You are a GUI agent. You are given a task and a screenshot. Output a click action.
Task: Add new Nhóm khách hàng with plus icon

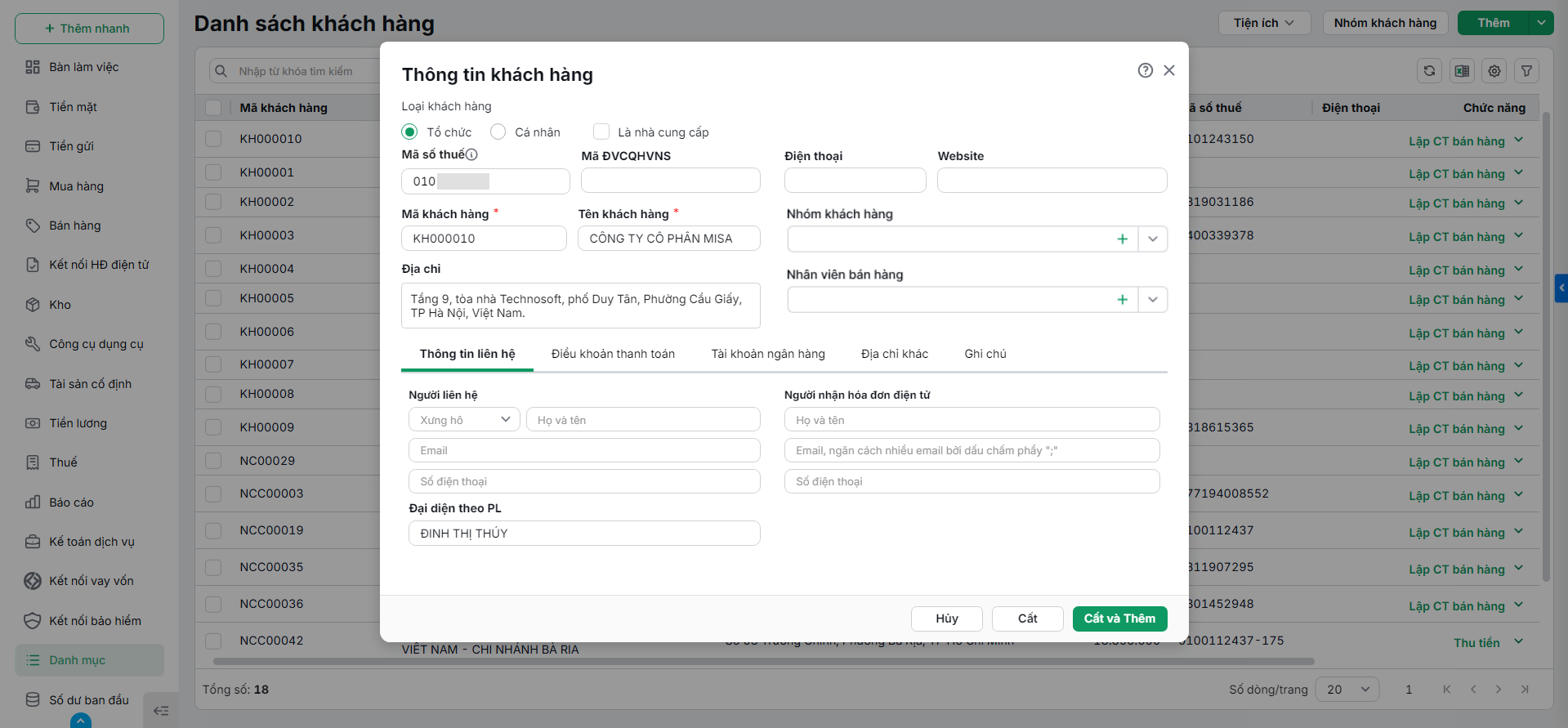1123,239
